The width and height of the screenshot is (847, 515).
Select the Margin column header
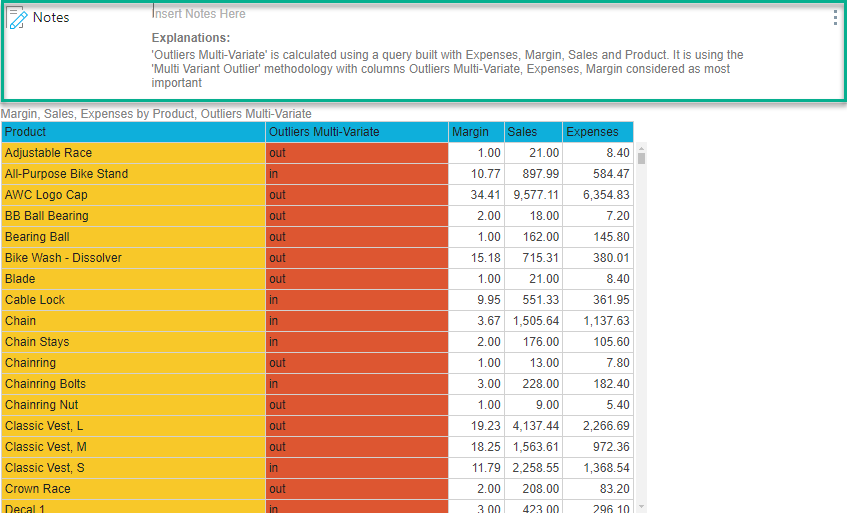[475, 132]
